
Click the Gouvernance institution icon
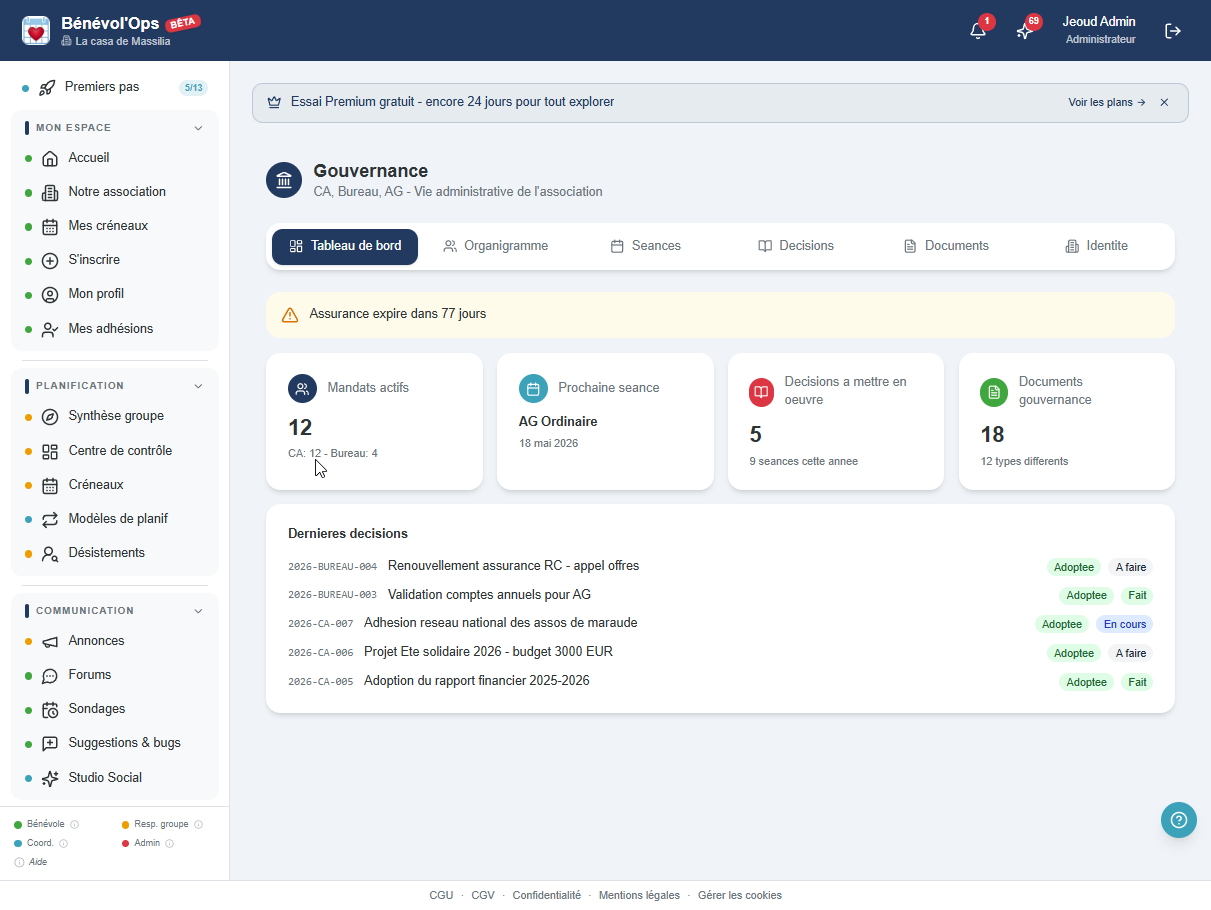[x=284, y=180]
